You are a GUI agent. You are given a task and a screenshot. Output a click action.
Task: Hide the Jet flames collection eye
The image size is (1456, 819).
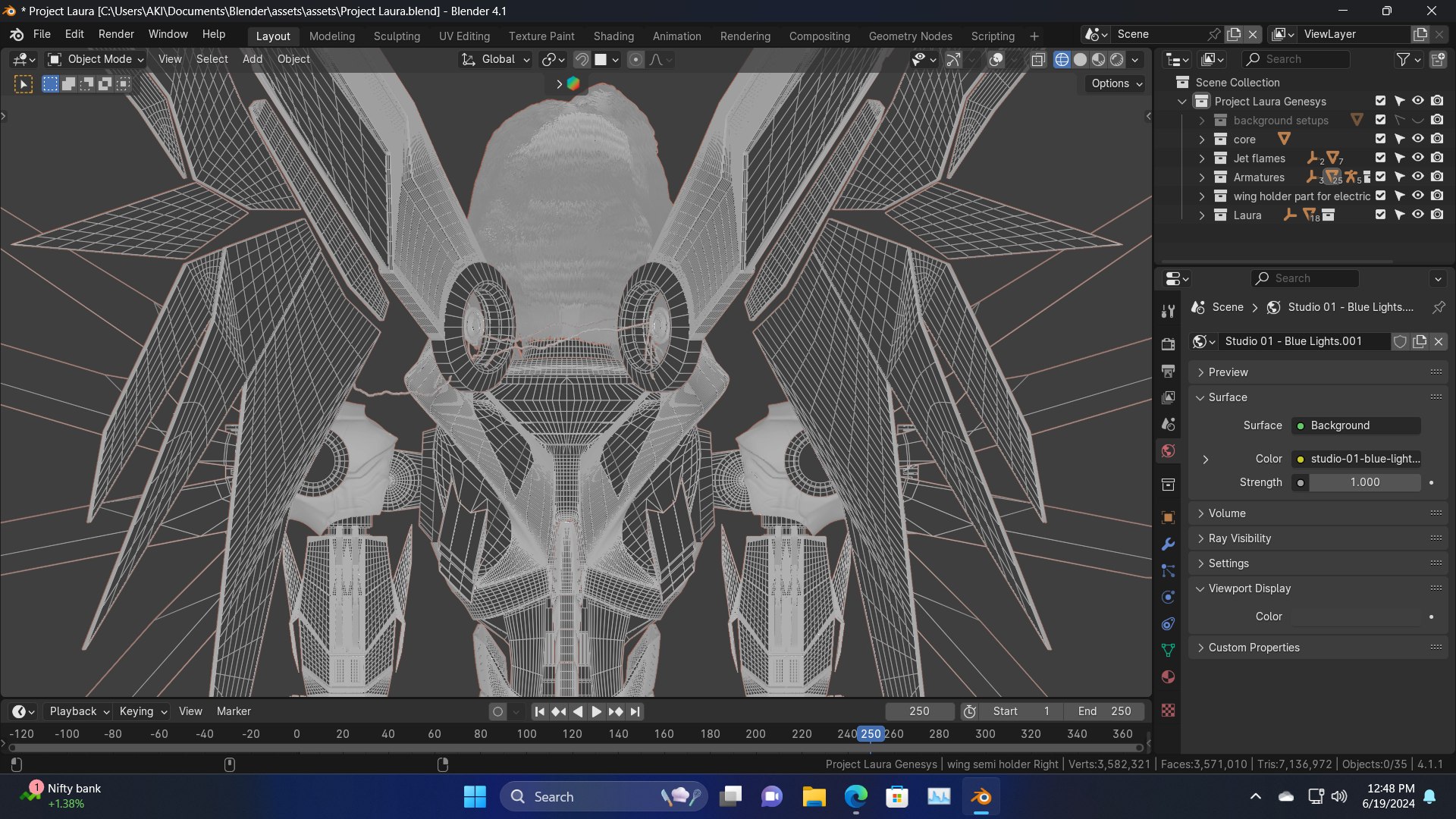point(1417,158)
